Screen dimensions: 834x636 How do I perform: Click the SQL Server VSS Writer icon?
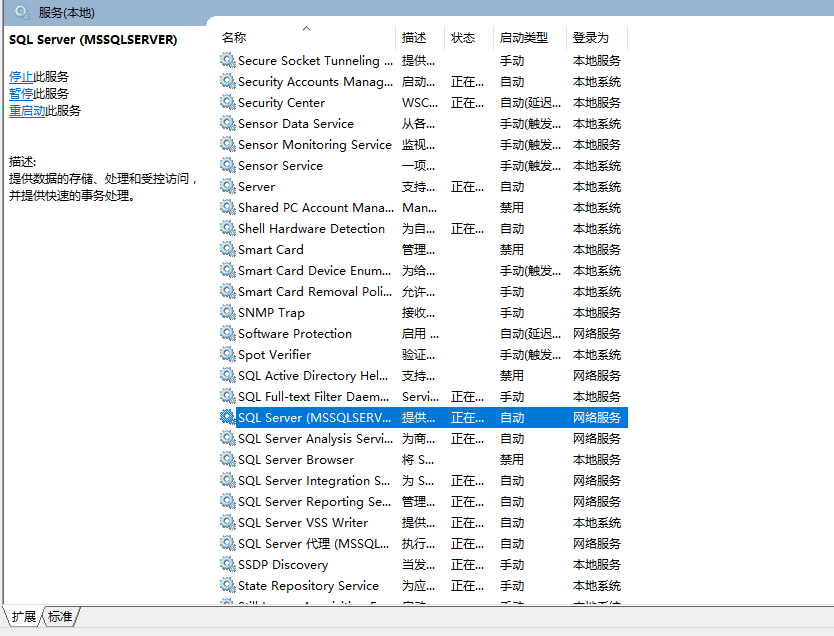(228, 522)
